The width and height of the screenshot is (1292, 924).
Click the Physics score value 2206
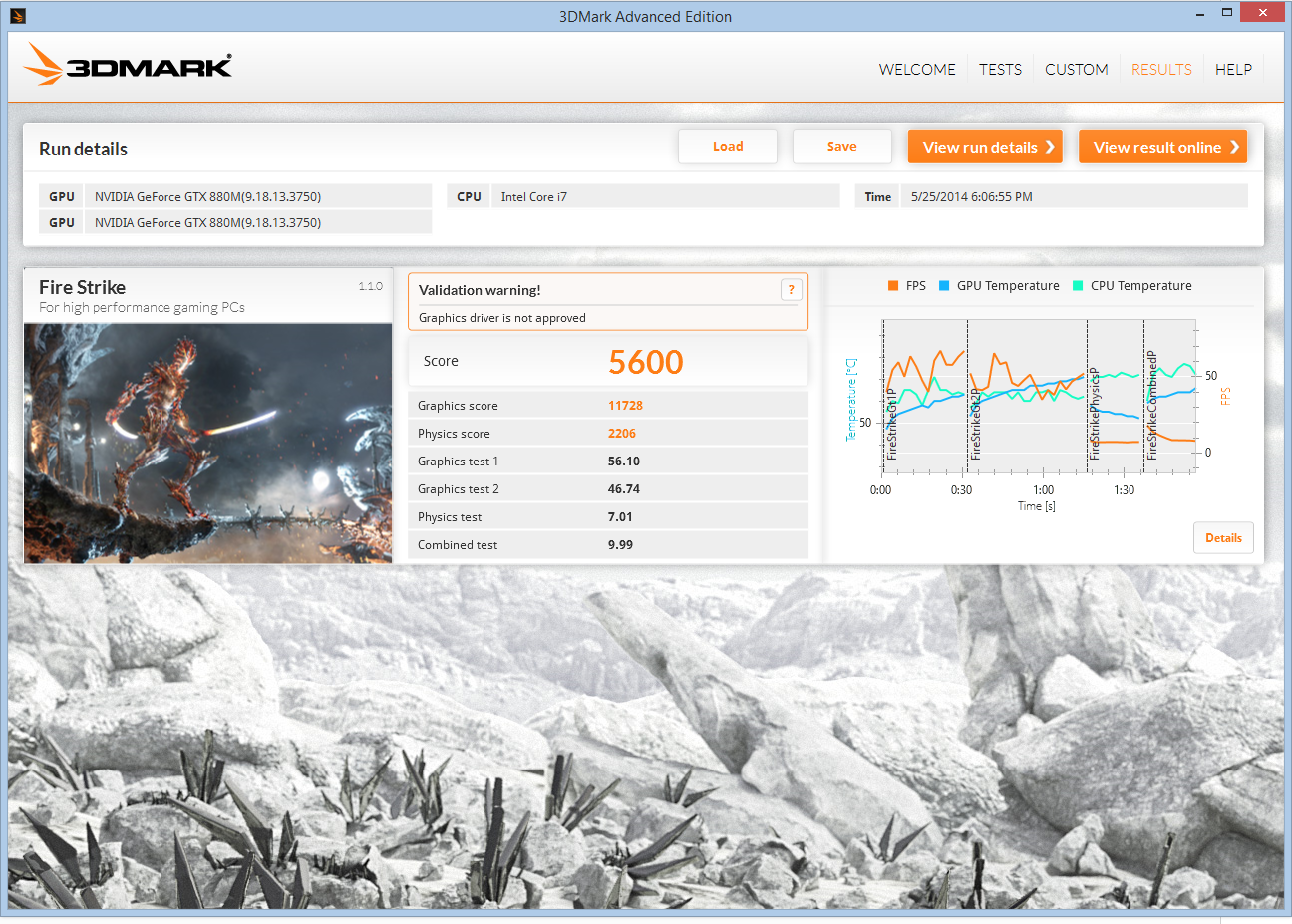tap(622, 434)
